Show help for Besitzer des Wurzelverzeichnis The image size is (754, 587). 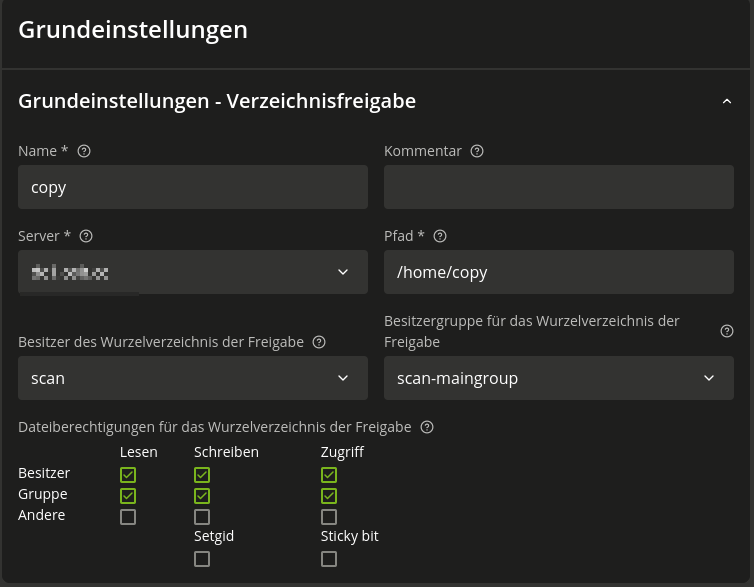click(x=319, y=342)
